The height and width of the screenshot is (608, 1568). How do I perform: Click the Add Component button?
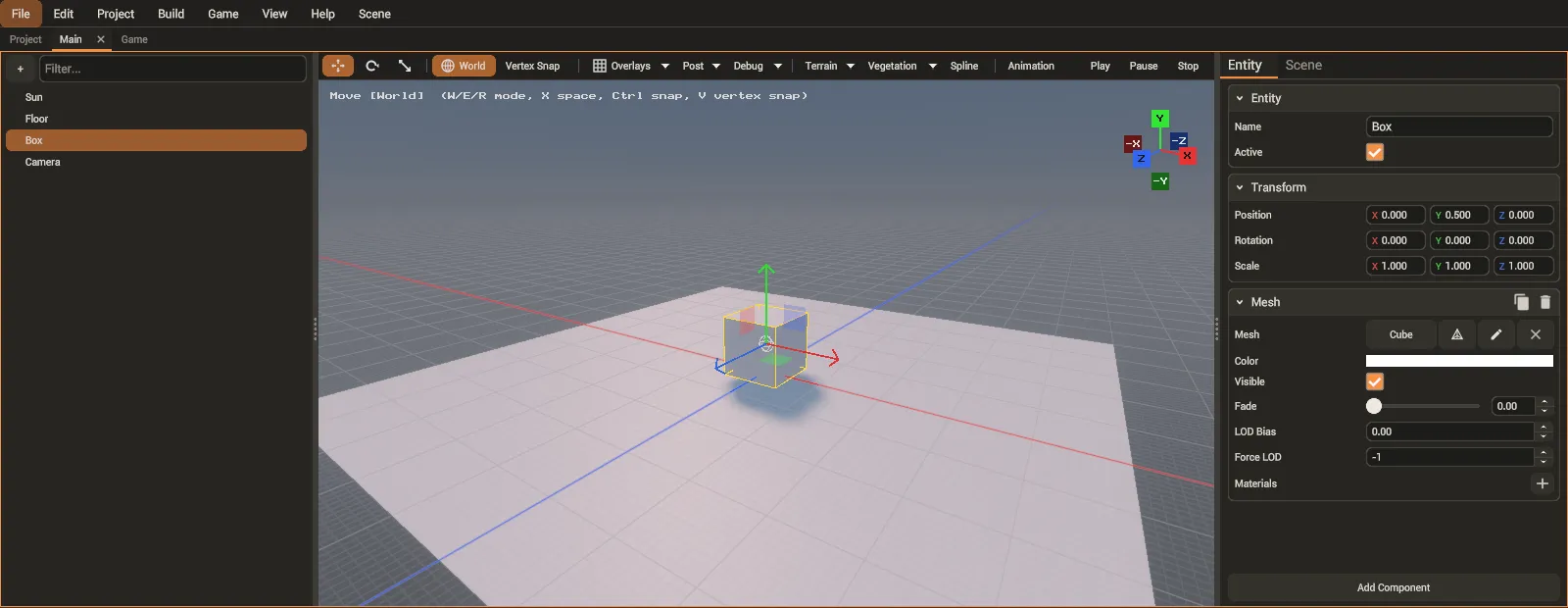(x=1393, y=587)
